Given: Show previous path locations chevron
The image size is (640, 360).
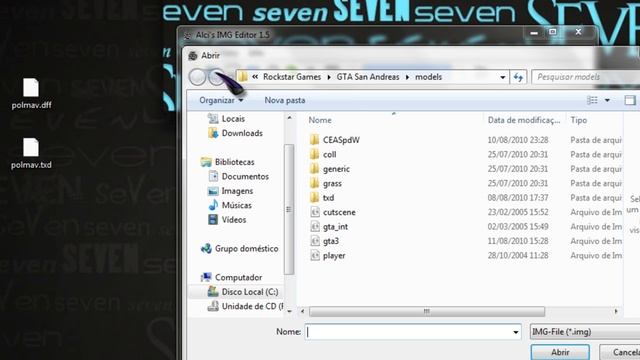Looking at the screenshot, I should pyautogui.click(x=255, y=77).
